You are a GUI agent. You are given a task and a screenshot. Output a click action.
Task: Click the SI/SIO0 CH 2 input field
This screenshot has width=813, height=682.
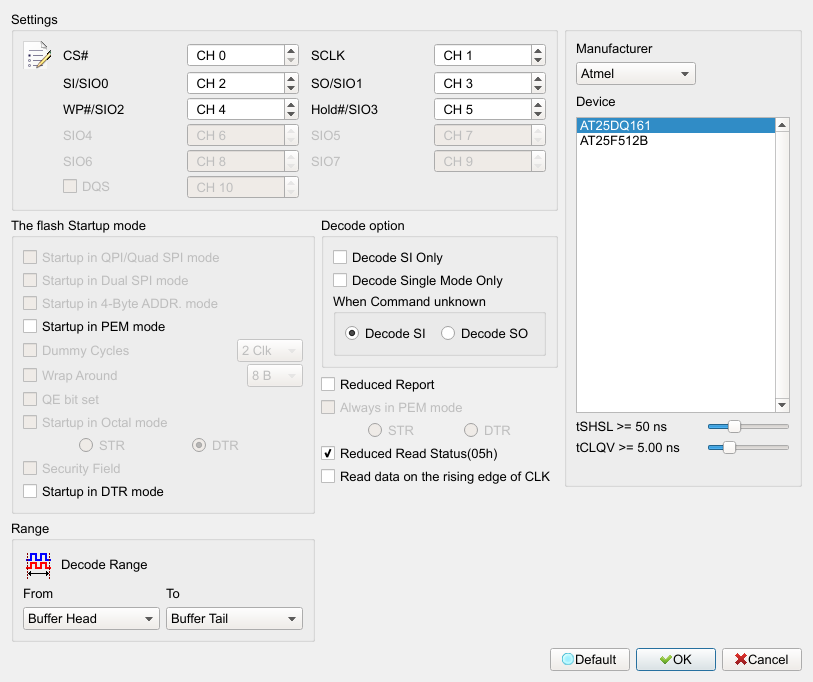[x=236, y=83]
